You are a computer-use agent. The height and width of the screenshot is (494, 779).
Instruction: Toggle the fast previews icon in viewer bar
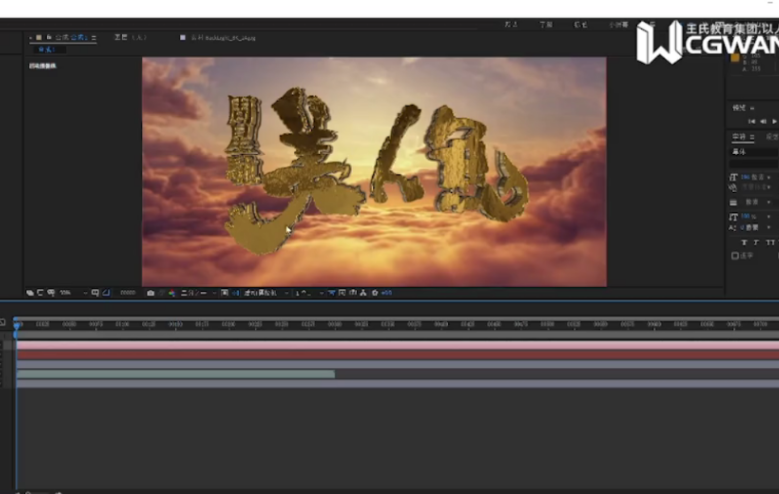pos(342,293)
